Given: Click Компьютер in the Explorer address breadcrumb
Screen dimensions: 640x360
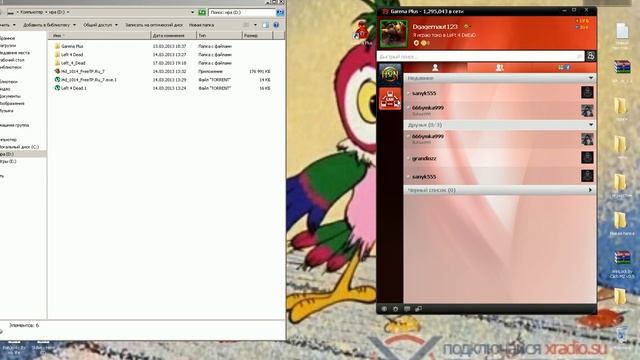Looking at the screenshot, I should (31, 12).
